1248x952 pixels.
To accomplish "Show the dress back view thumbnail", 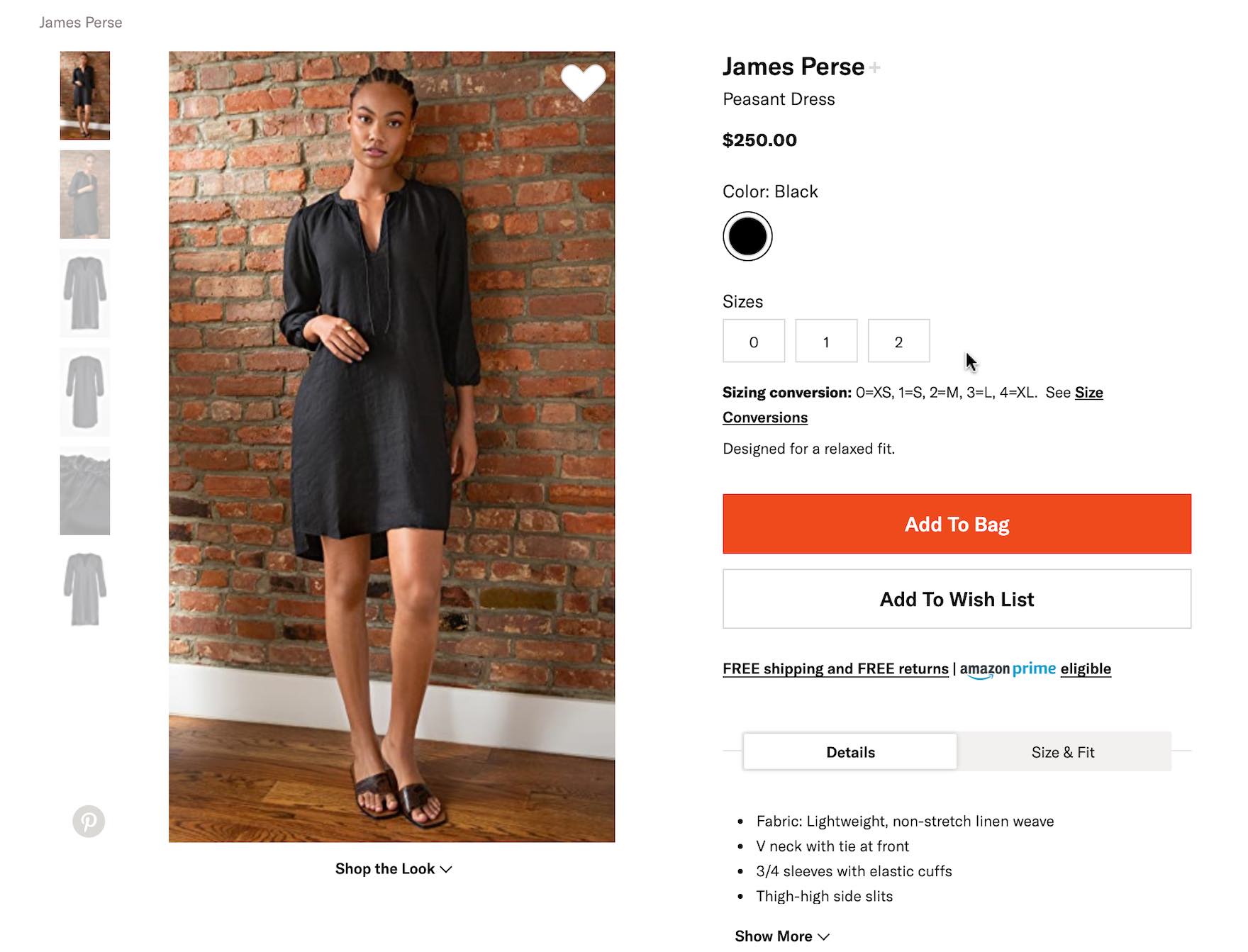I will tap(85, 392).
